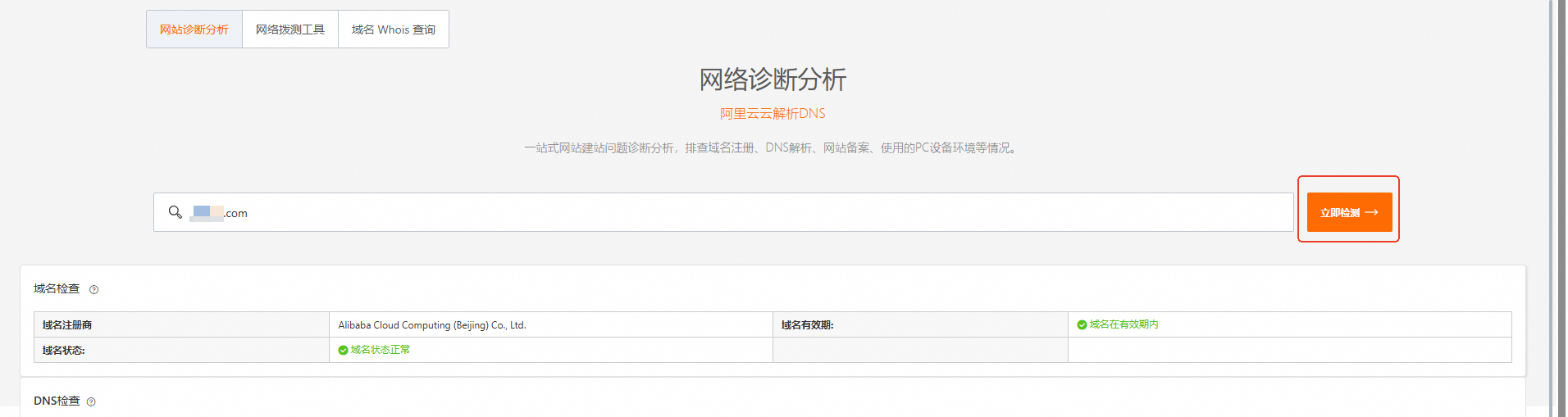Click the 域名状态正常 status text
The width and height of the screenshot is (1568, 417).
tap(381, 350)
